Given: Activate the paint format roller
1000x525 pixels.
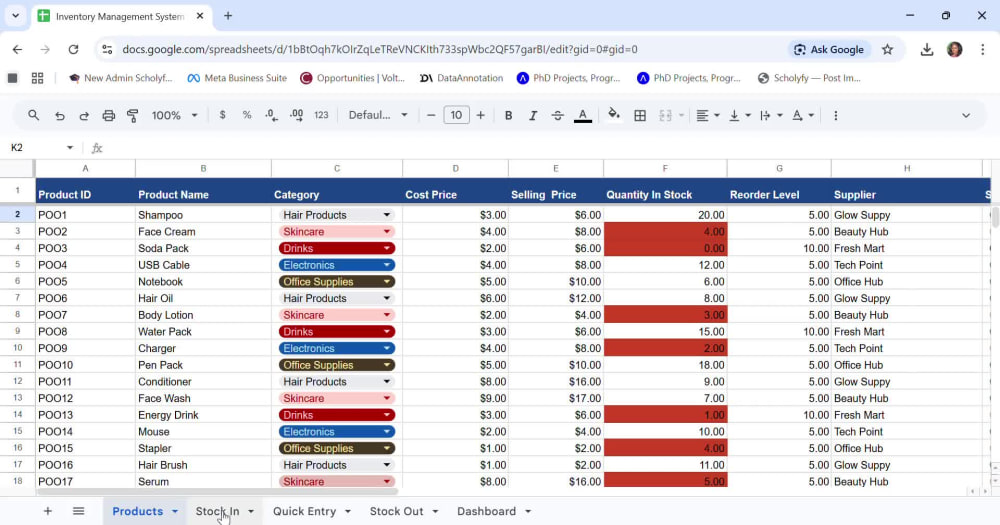Looking at the screenshot, I should click(133, 115).
